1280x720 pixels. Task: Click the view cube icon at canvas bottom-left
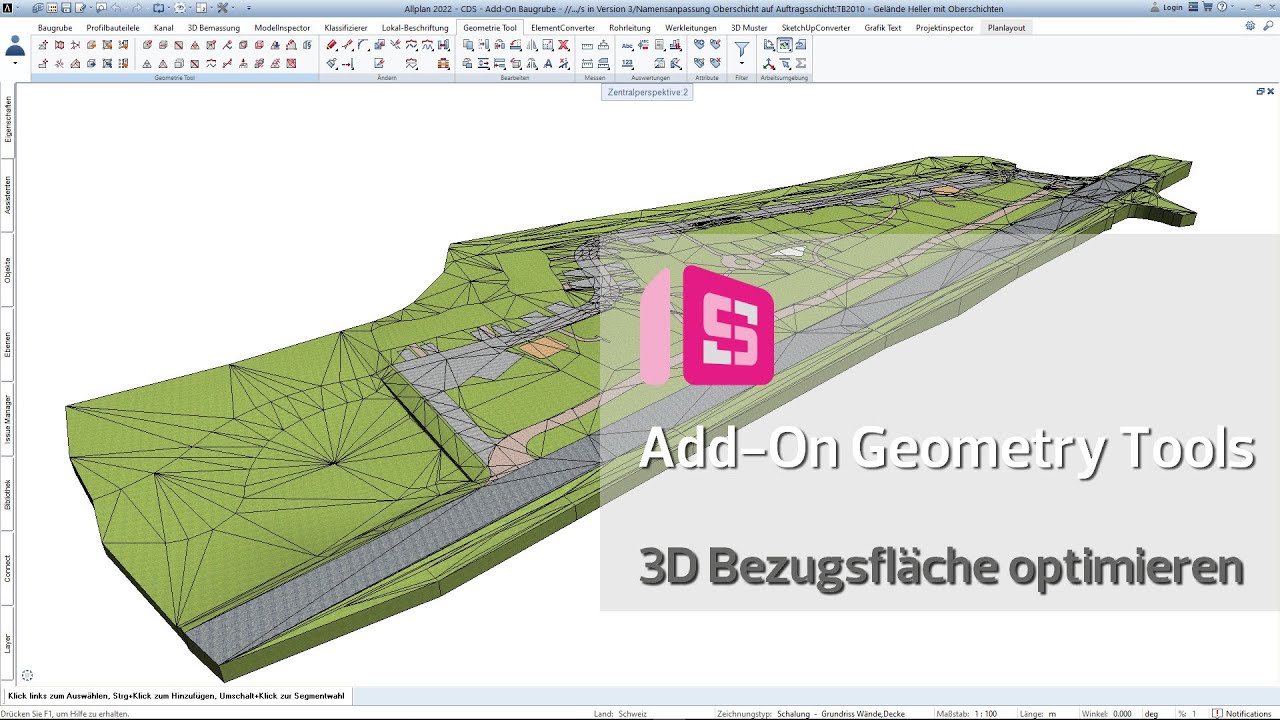(x=27, y=676)
